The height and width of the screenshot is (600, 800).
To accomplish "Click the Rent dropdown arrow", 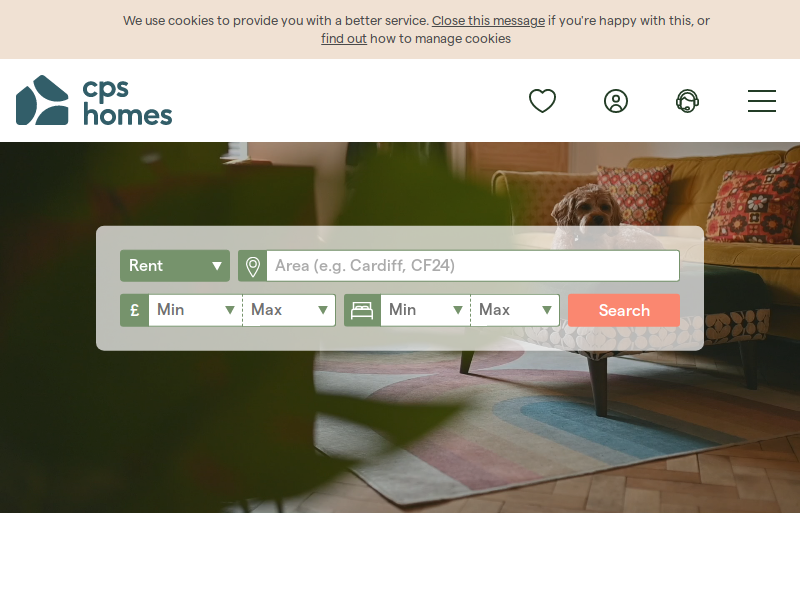I will pos(217,266).
